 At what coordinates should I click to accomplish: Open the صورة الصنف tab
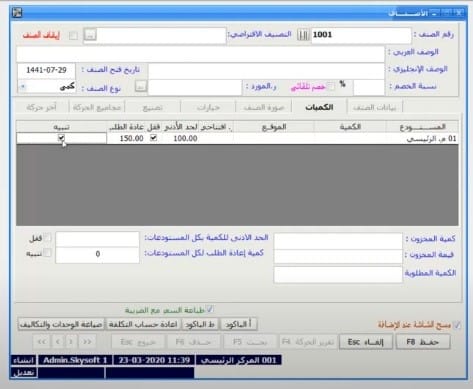pos(264,107)
